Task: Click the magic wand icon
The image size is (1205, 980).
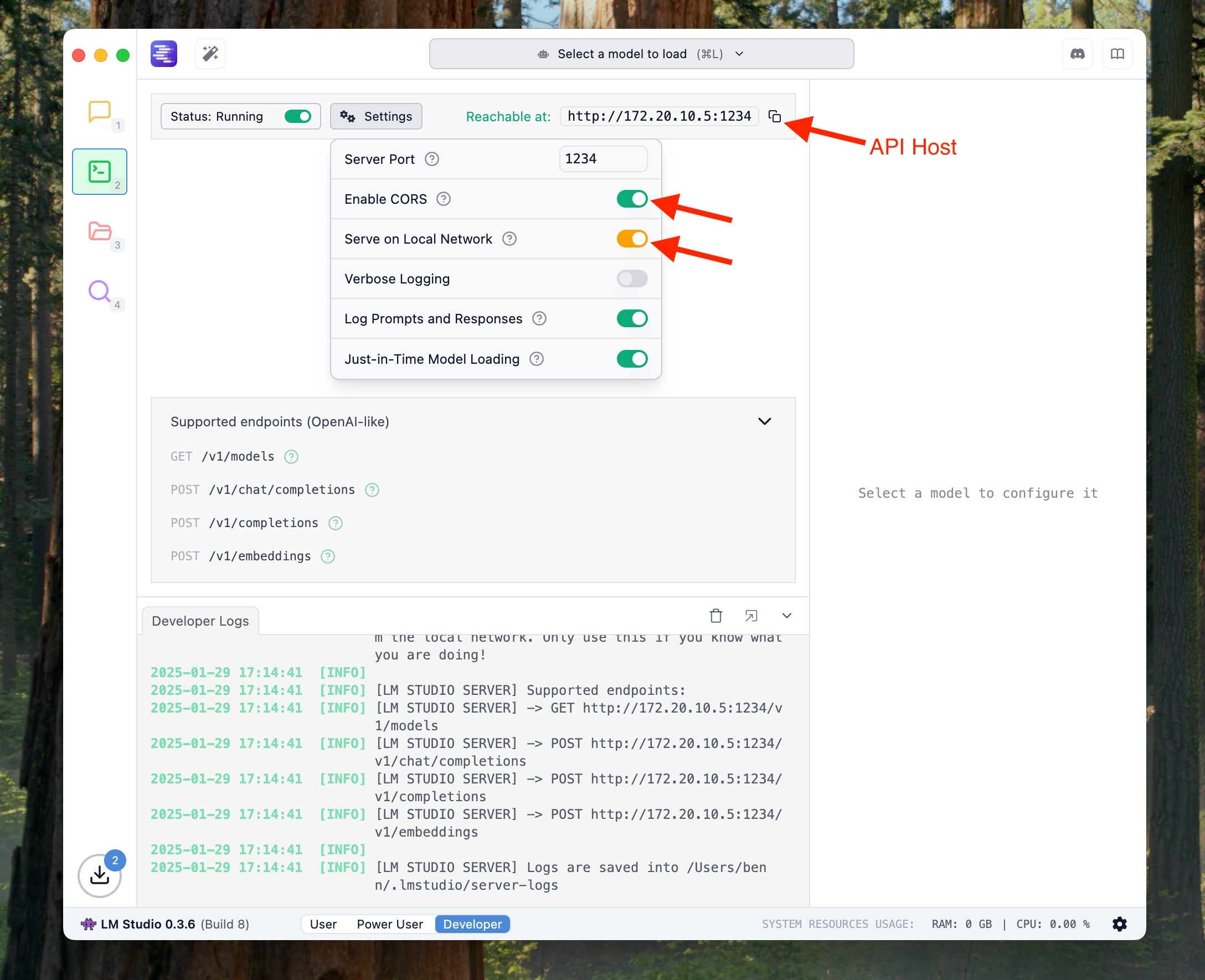Action: pos(210,54)
